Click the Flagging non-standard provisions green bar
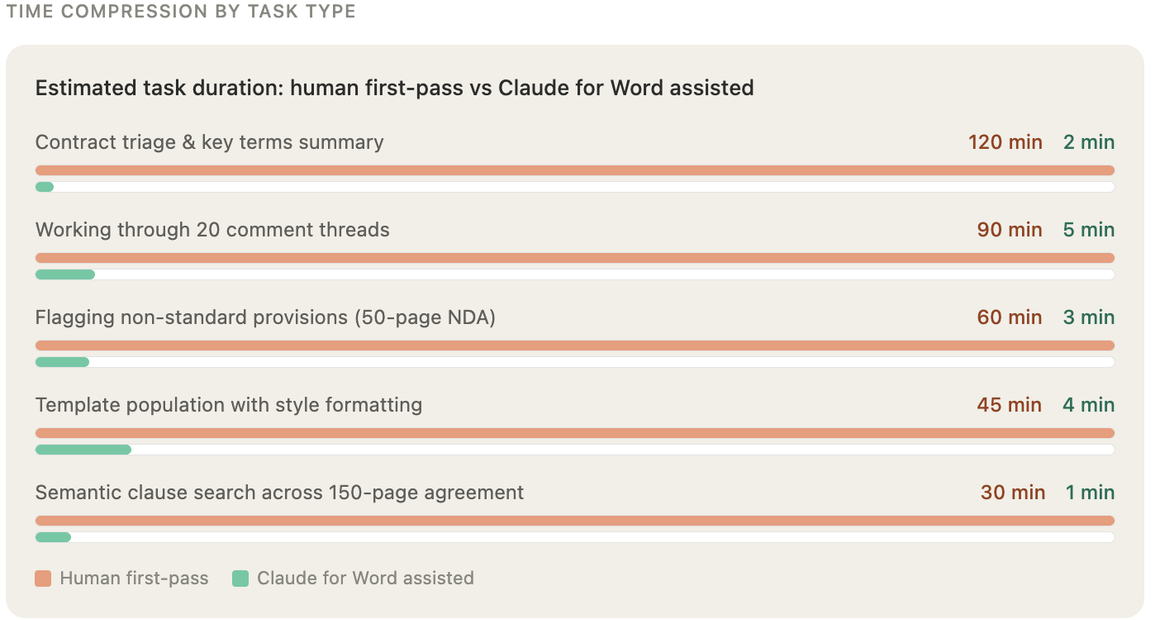The image size is (1160, 620). coord(62,362)
